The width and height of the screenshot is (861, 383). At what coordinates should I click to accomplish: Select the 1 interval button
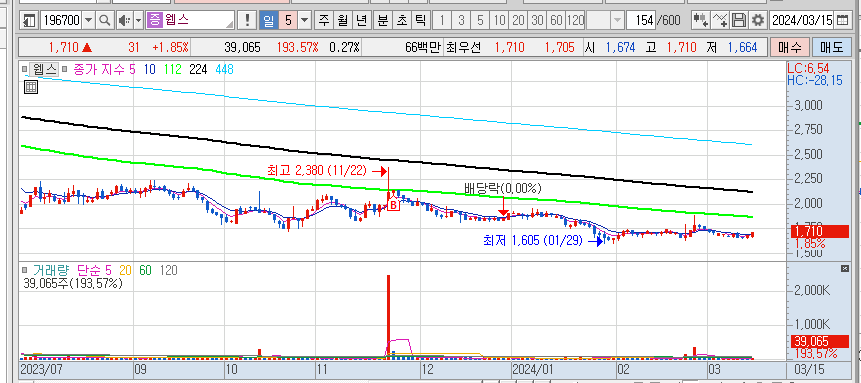coord(442,21)
